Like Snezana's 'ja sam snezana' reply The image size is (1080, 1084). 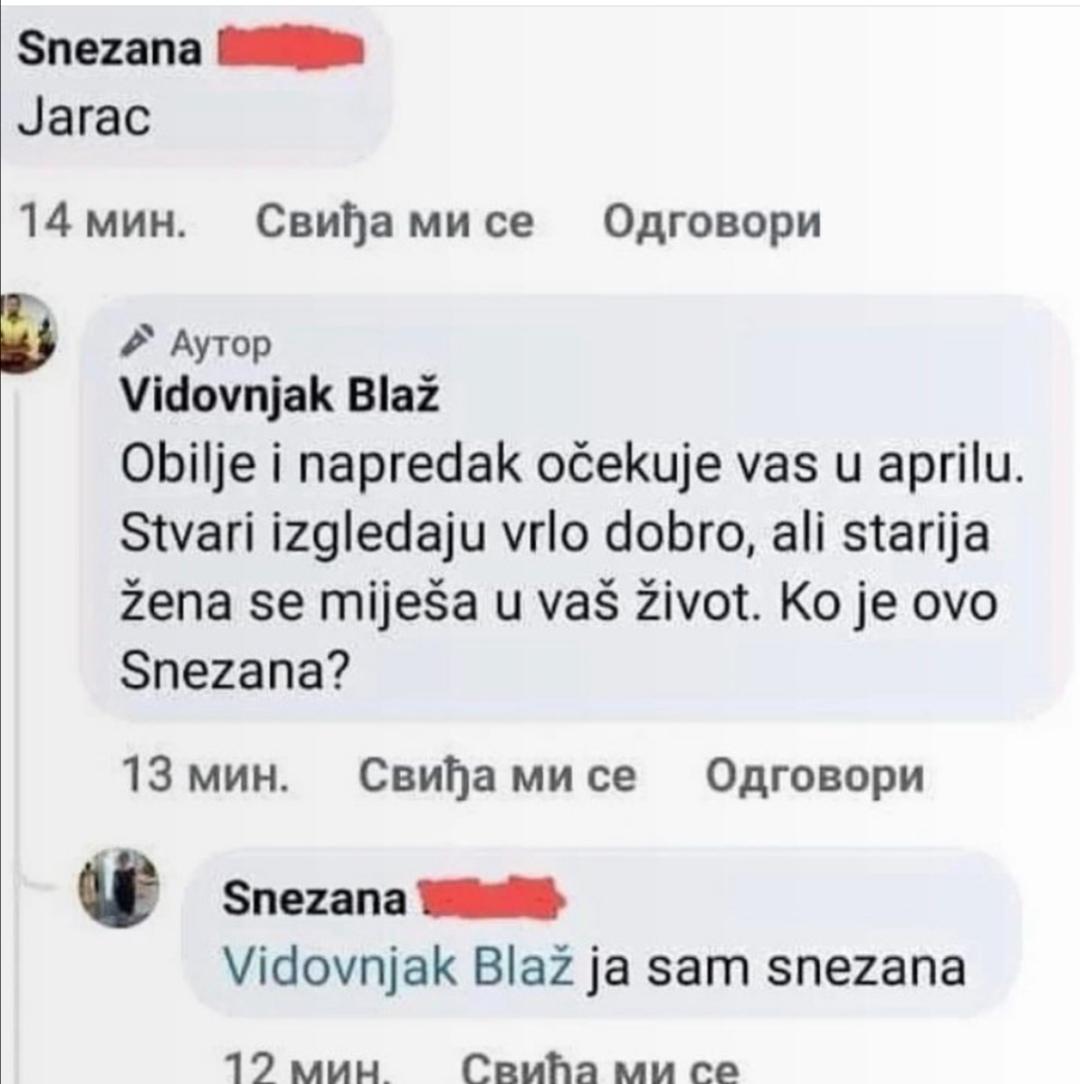(599, 1069)
